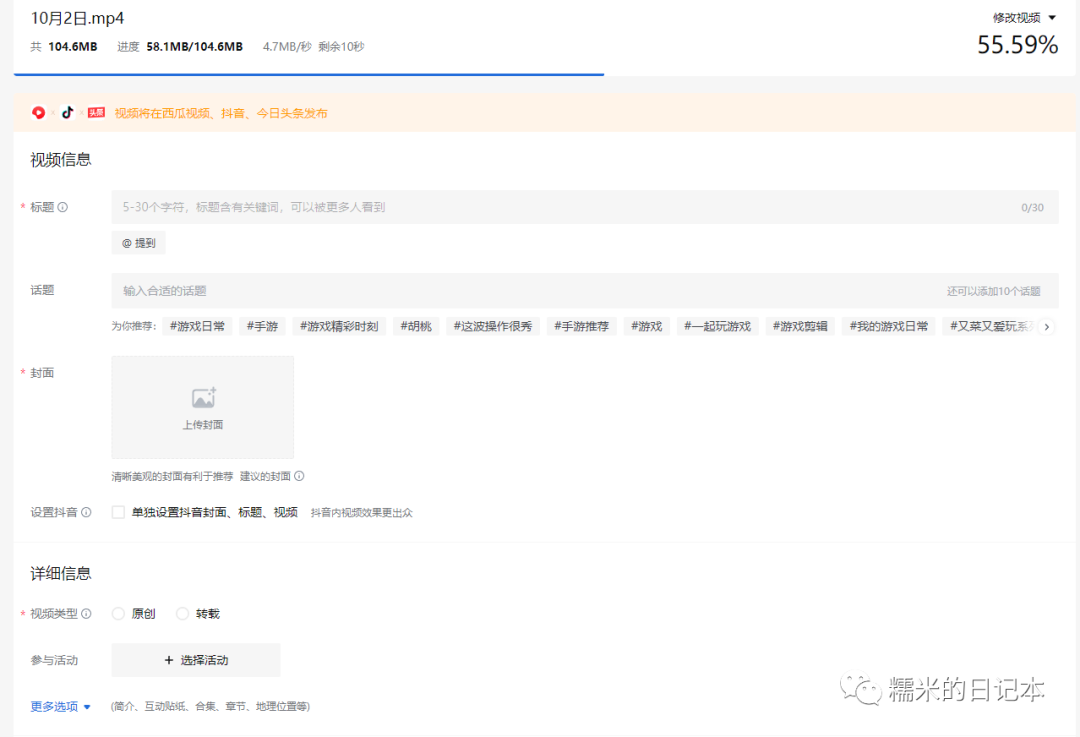Screen dimensions: 1080x737
Task: Click the 头条 (Toutiao) platform badge
Action: coord(95,112)
